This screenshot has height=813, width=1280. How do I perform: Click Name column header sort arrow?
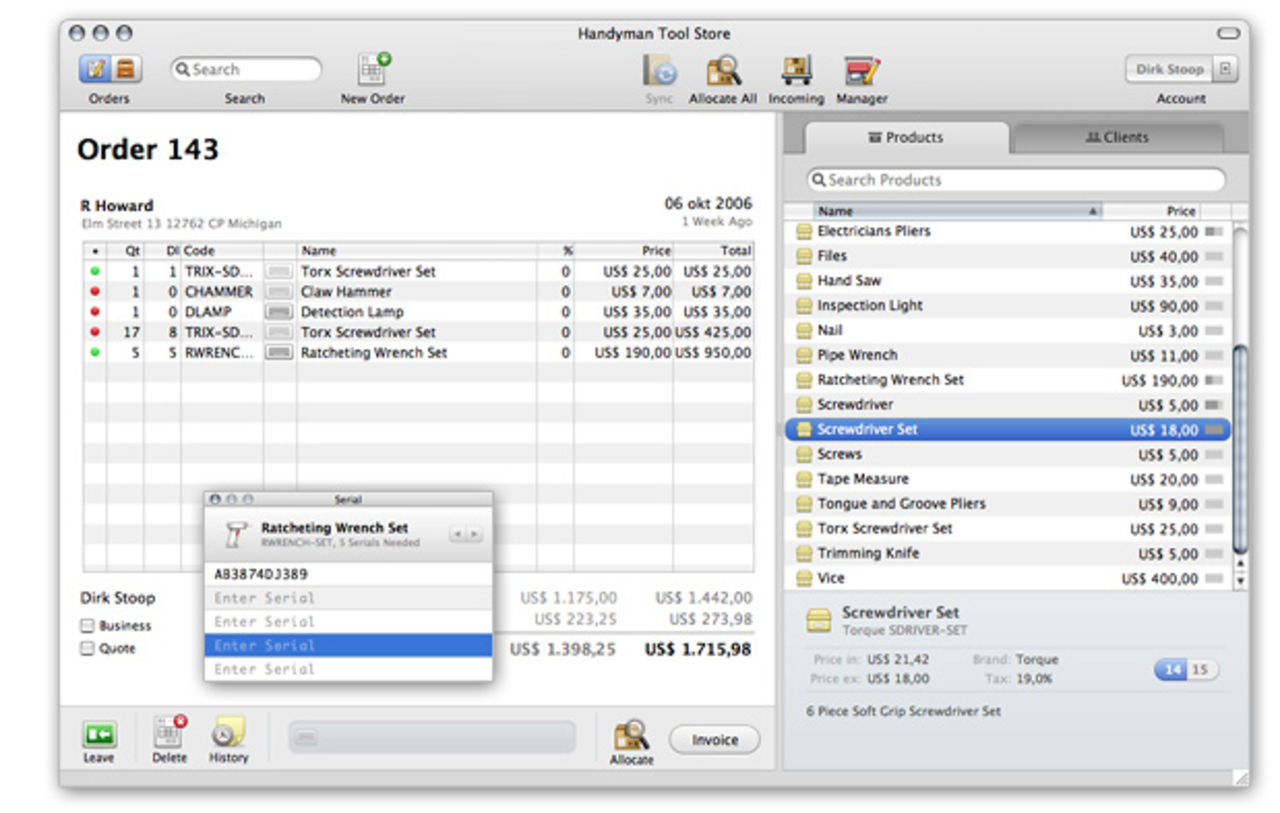[x=1092, y=211]
